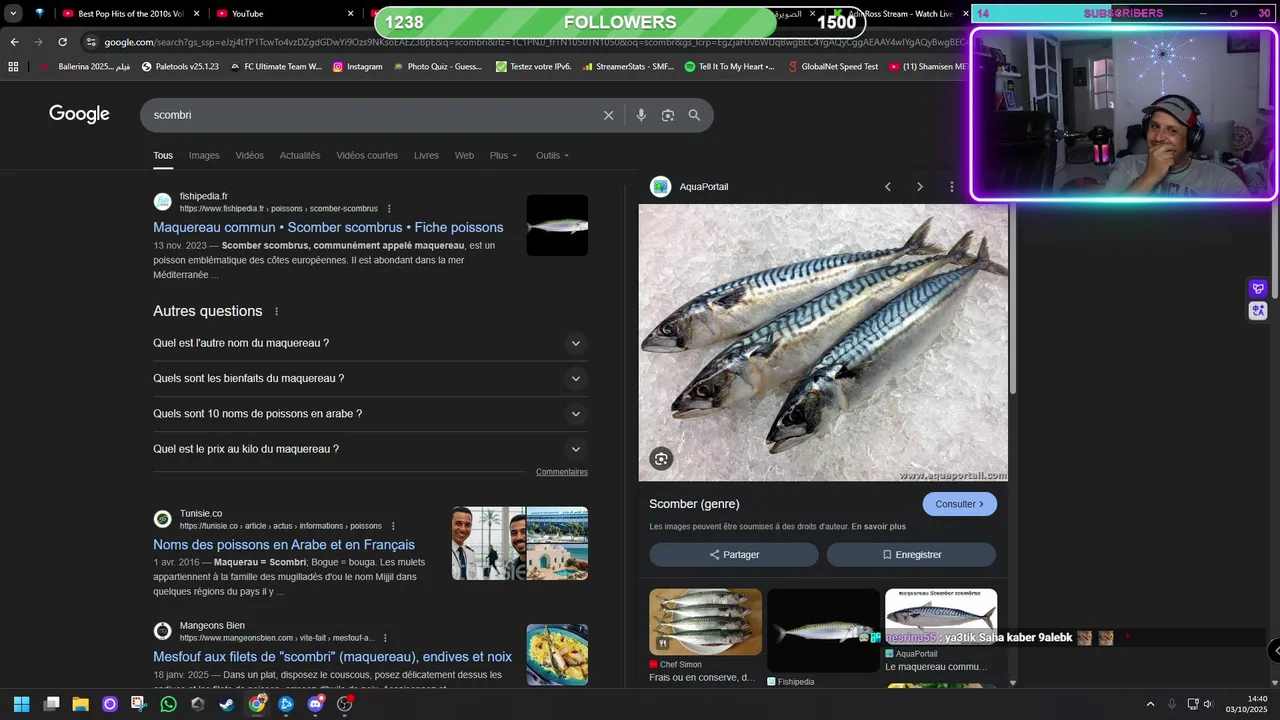The height and width of the screenshot is (720, 1280).
Task: Close the YouTube browser tab
Action: pyautogui.click(x=351, y=13)
